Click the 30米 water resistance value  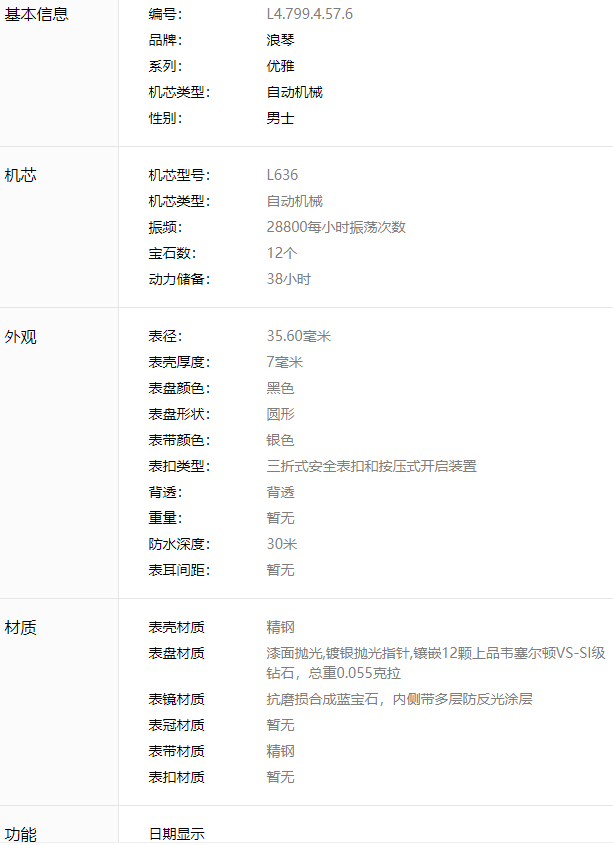point(282,544)
